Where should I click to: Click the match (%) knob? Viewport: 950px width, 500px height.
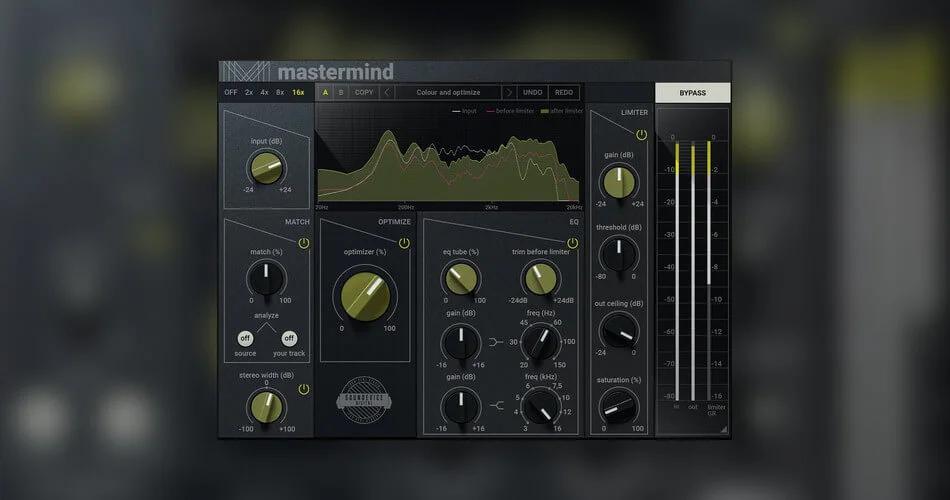coord(266,278)
